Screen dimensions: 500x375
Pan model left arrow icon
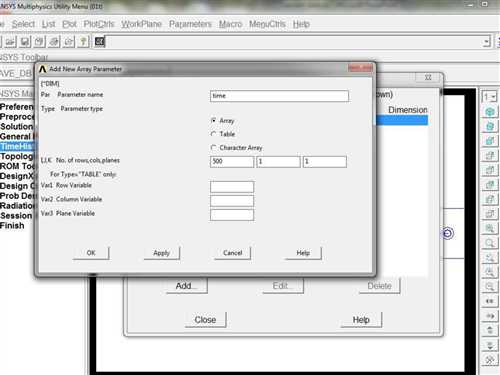pyautogui.click(x=490, y=301)
